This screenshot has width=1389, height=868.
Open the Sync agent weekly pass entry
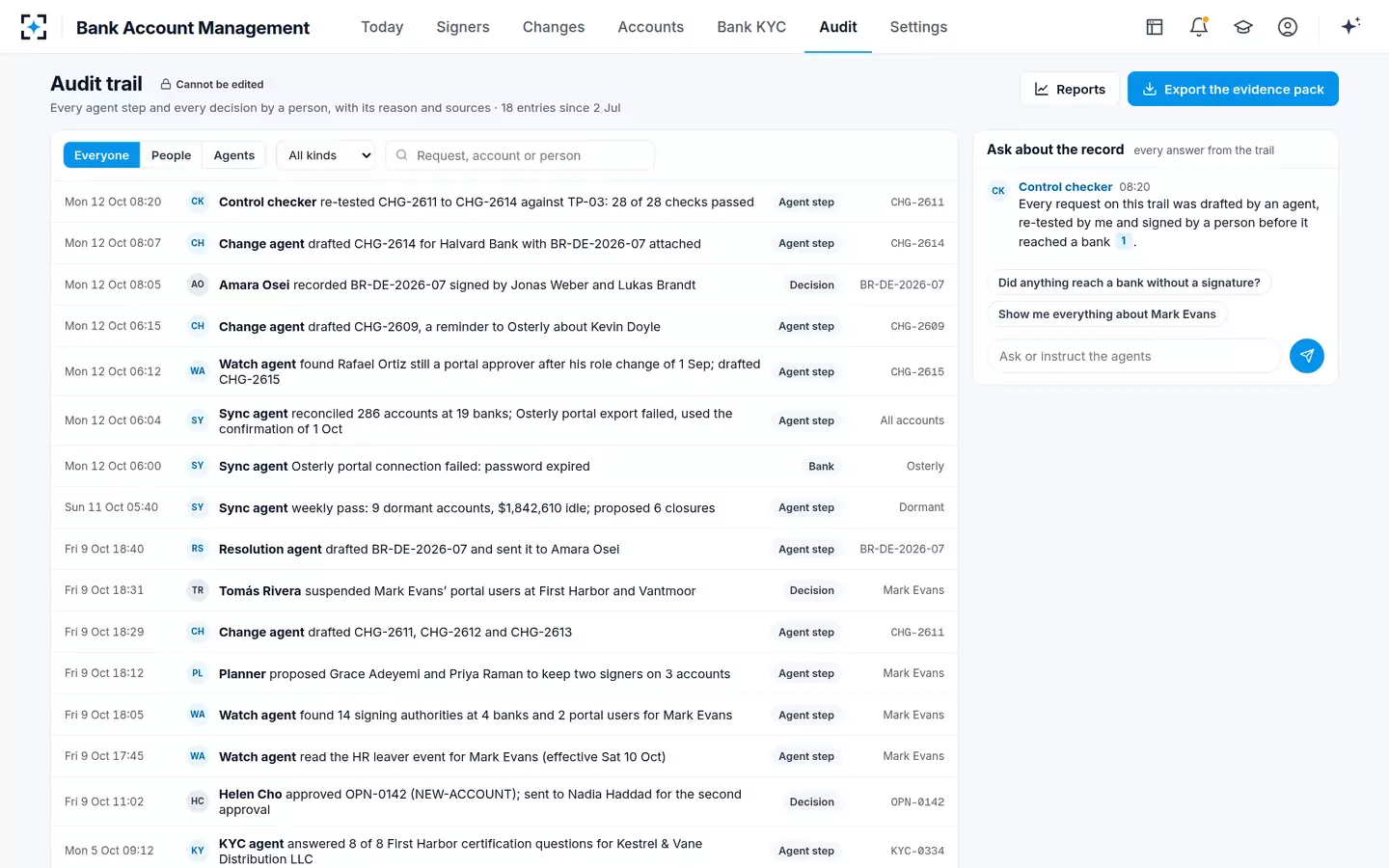pyautogui.click(x=504, y=507)
